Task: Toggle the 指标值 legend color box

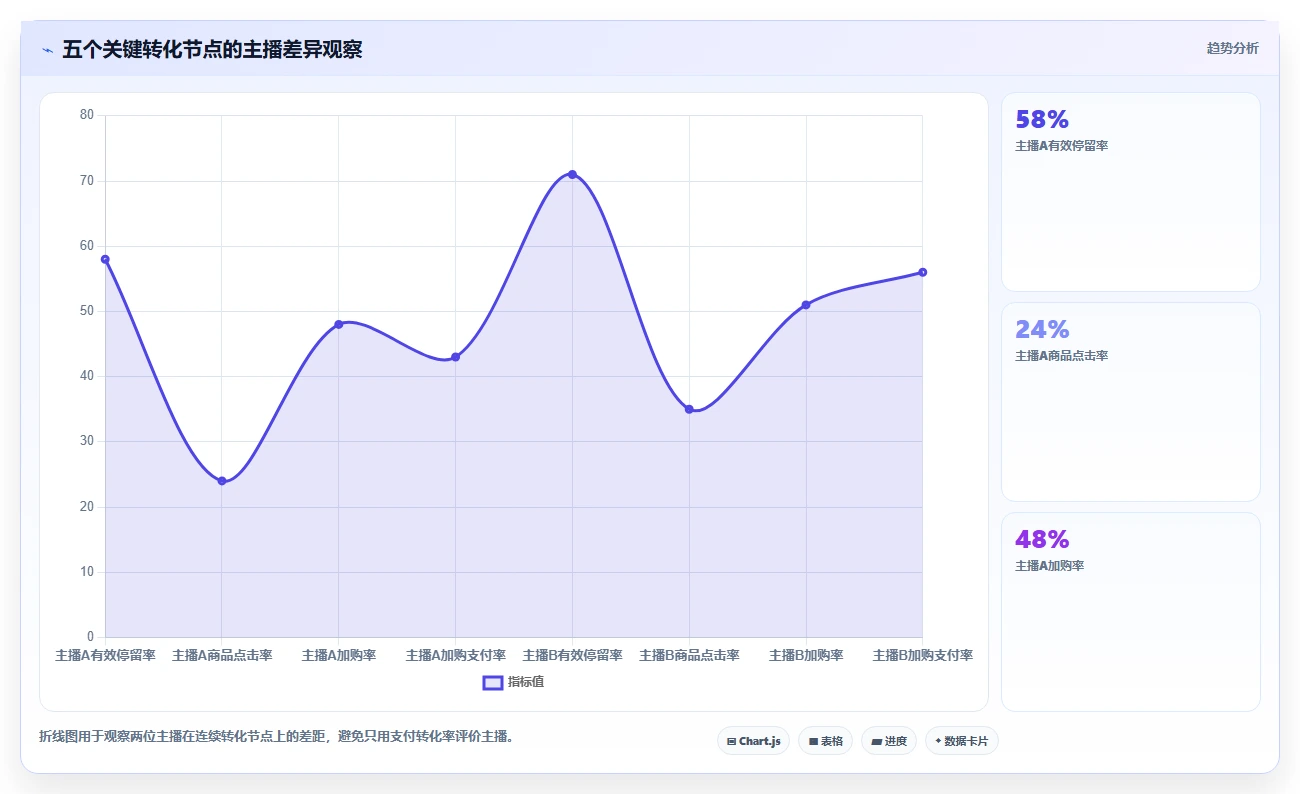Action: 493,682
